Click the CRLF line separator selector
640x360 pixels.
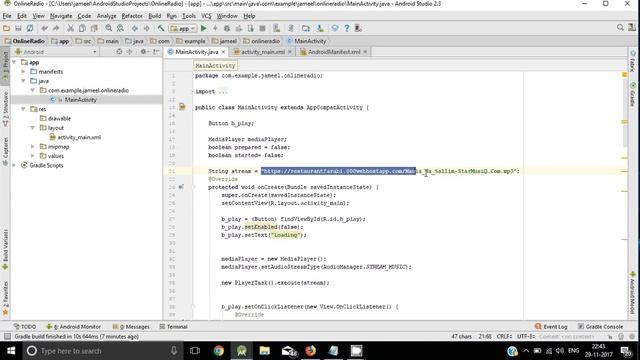(504, 336)
